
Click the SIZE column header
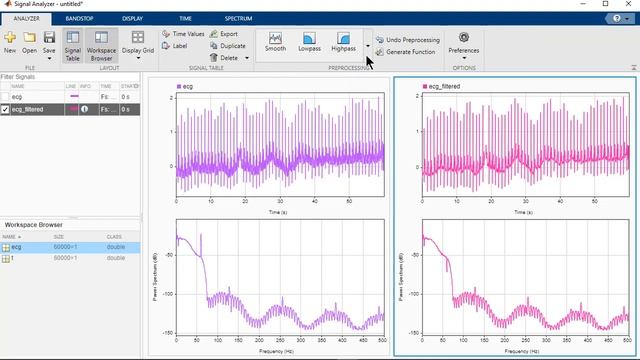[x=58, y=237]
